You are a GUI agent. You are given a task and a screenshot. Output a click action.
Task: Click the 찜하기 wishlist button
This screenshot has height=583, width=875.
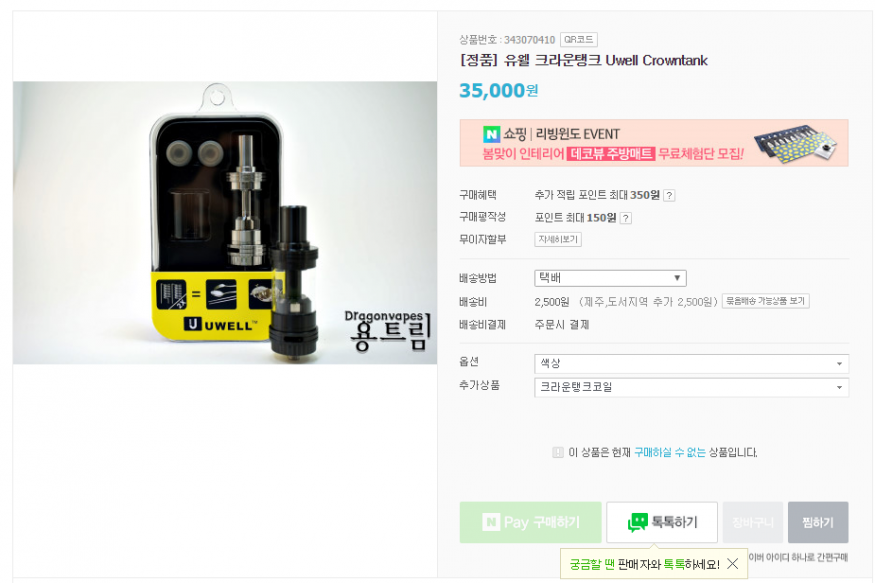[818, 522]
